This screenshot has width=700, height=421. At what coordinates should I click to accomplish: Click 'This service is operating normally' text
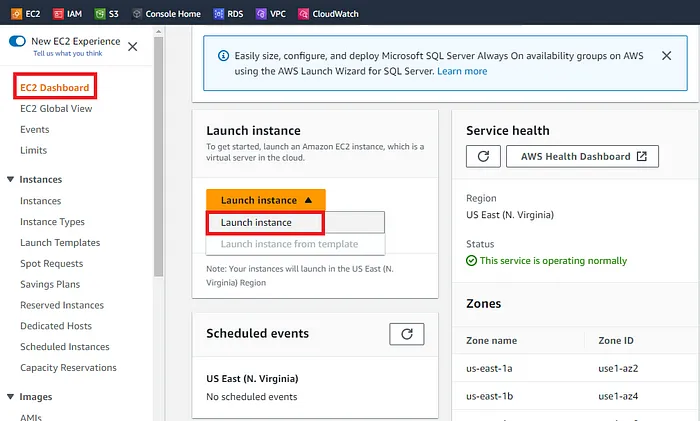point(553,261)
